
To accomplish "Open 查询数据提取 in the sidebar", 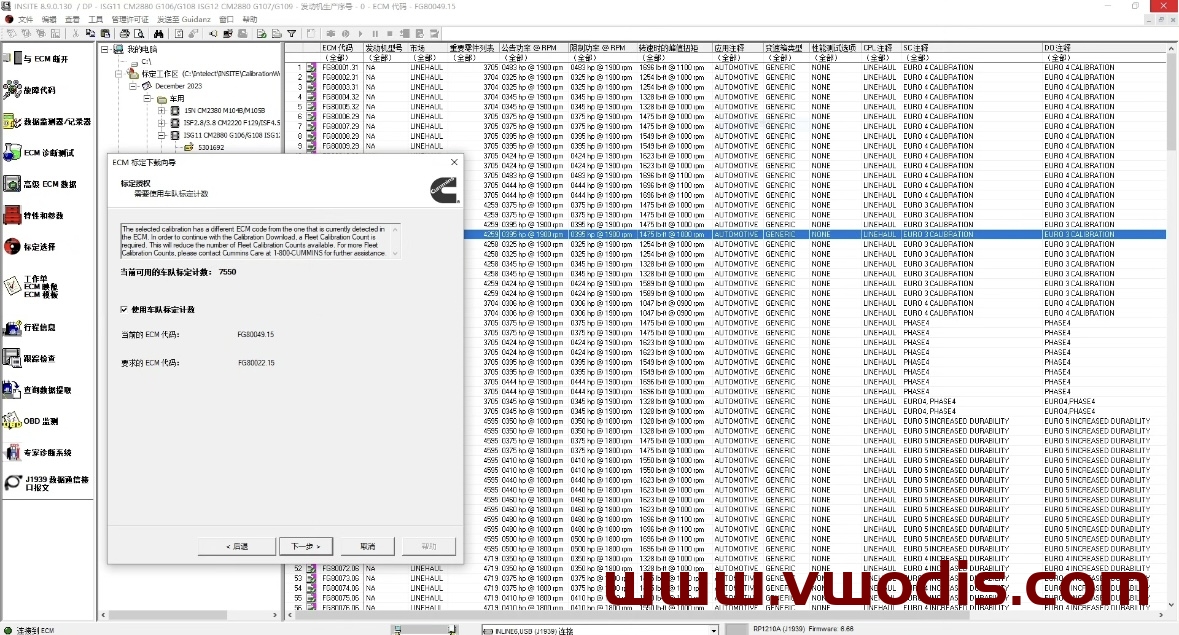I will pos(38,390).
